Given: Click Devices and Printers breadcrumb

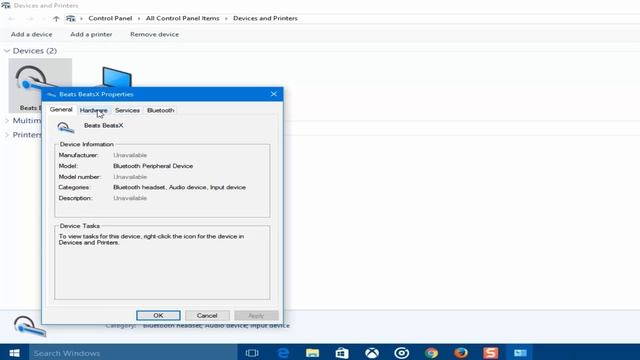Looking at the screenshot, I should [x=265, y=18].
